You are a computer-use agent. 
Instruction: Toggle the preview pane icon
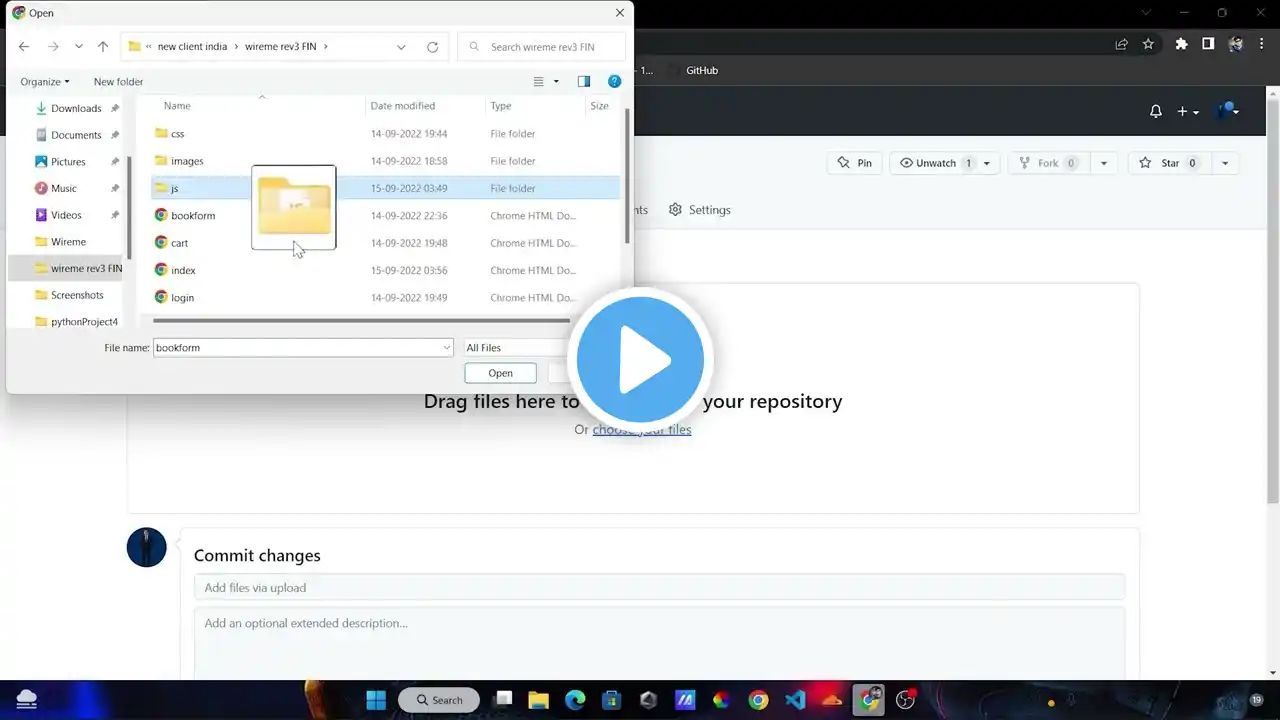coord(584,82)
